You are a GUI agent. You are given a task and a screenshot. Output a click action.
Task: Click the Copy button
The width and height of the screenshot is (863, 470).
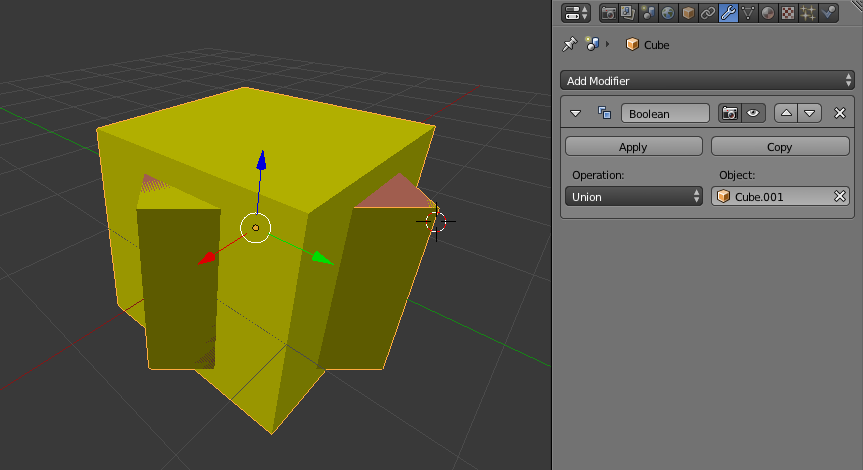tap(780, 146)
